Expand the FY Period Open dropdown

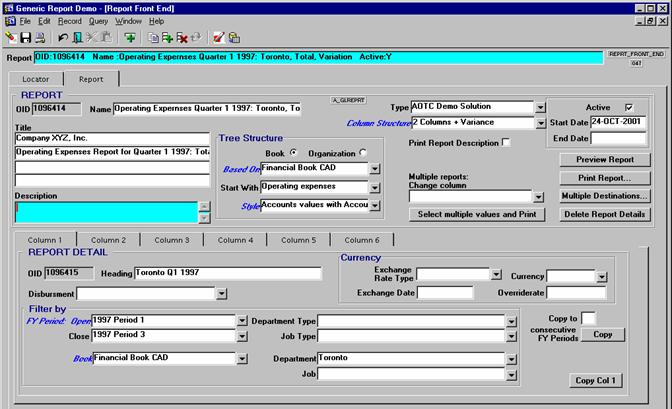click(x=242, y=321)
